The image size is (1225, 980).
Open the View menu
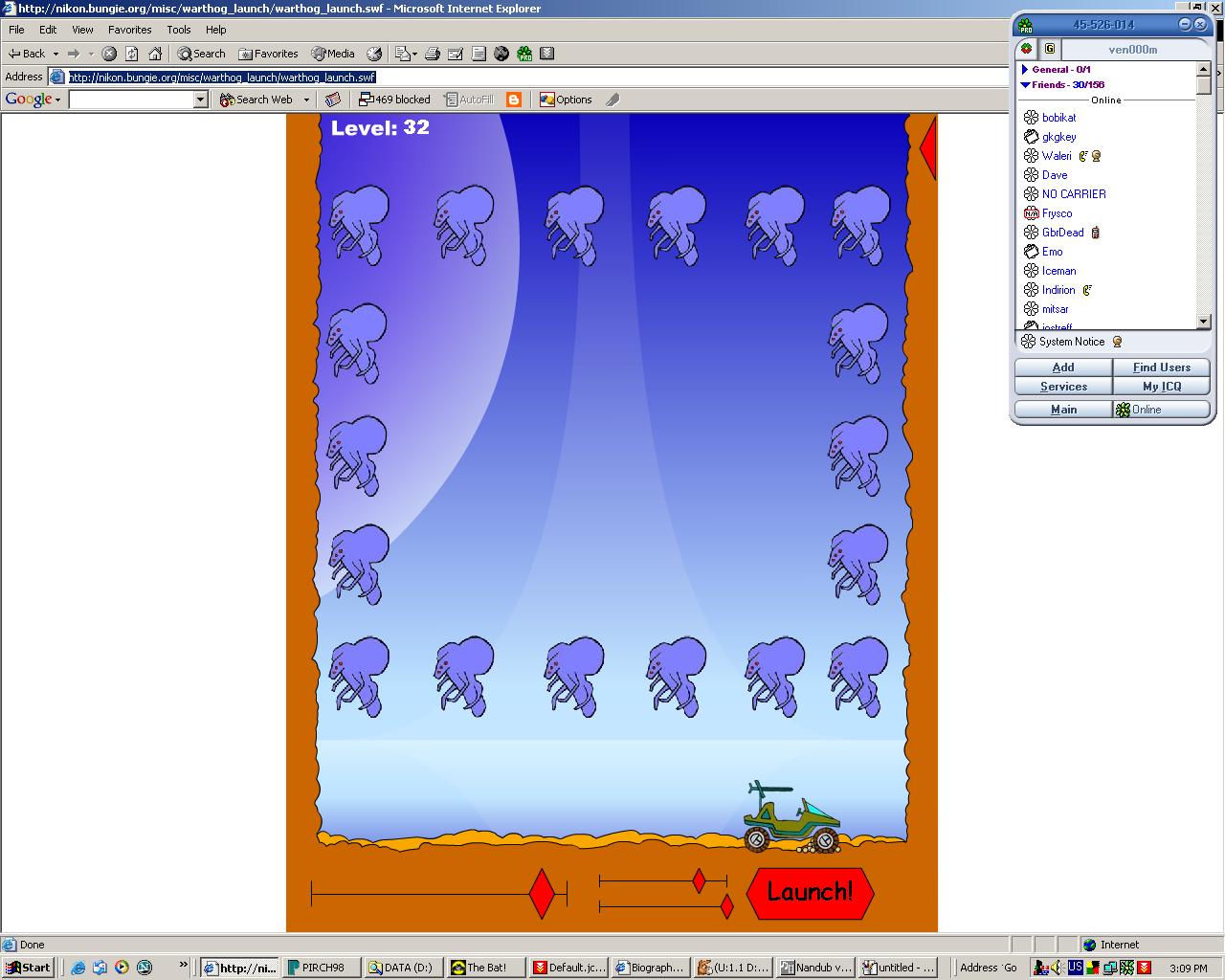82,30
